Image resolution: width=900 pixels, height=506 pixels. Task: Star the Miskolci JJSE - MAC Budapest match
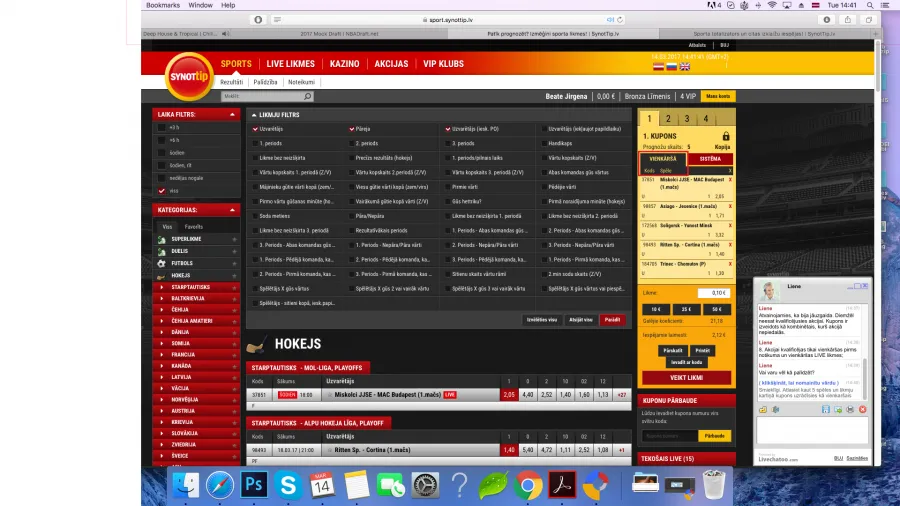coord(329,395)
